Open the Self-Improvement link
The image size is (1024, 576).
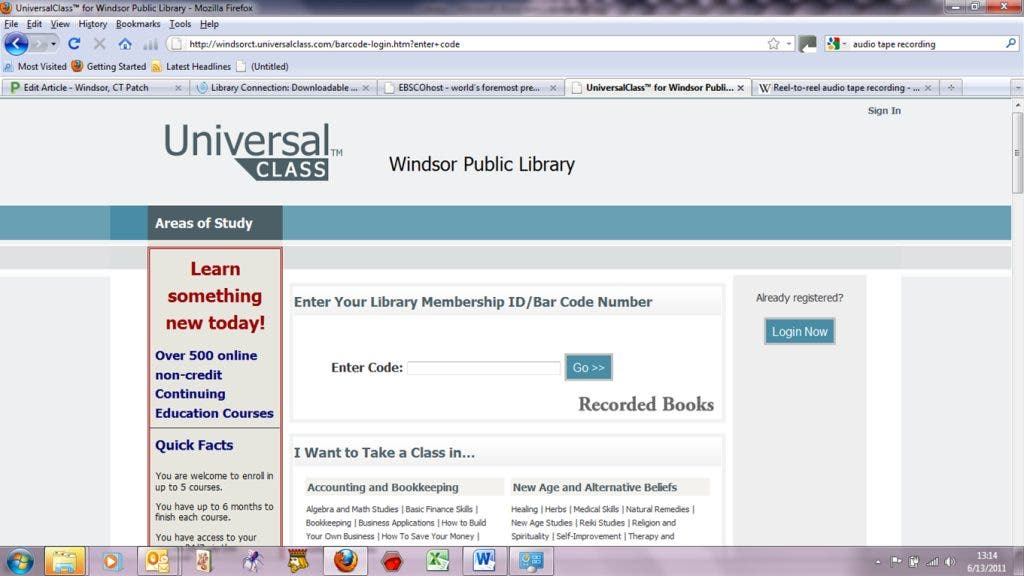click(x=588, y=536)
